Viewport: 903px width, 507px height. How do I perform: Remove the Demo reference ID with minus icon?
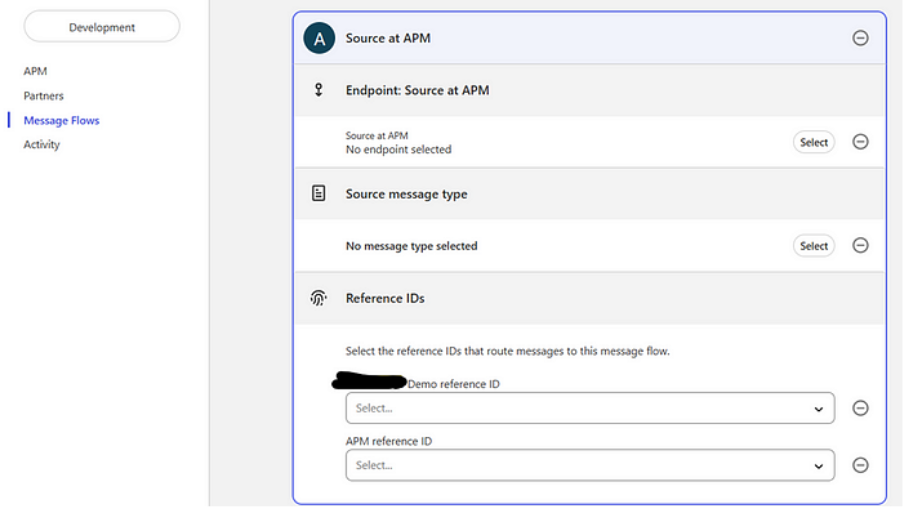pyautogui.click(x=860, y=408)
